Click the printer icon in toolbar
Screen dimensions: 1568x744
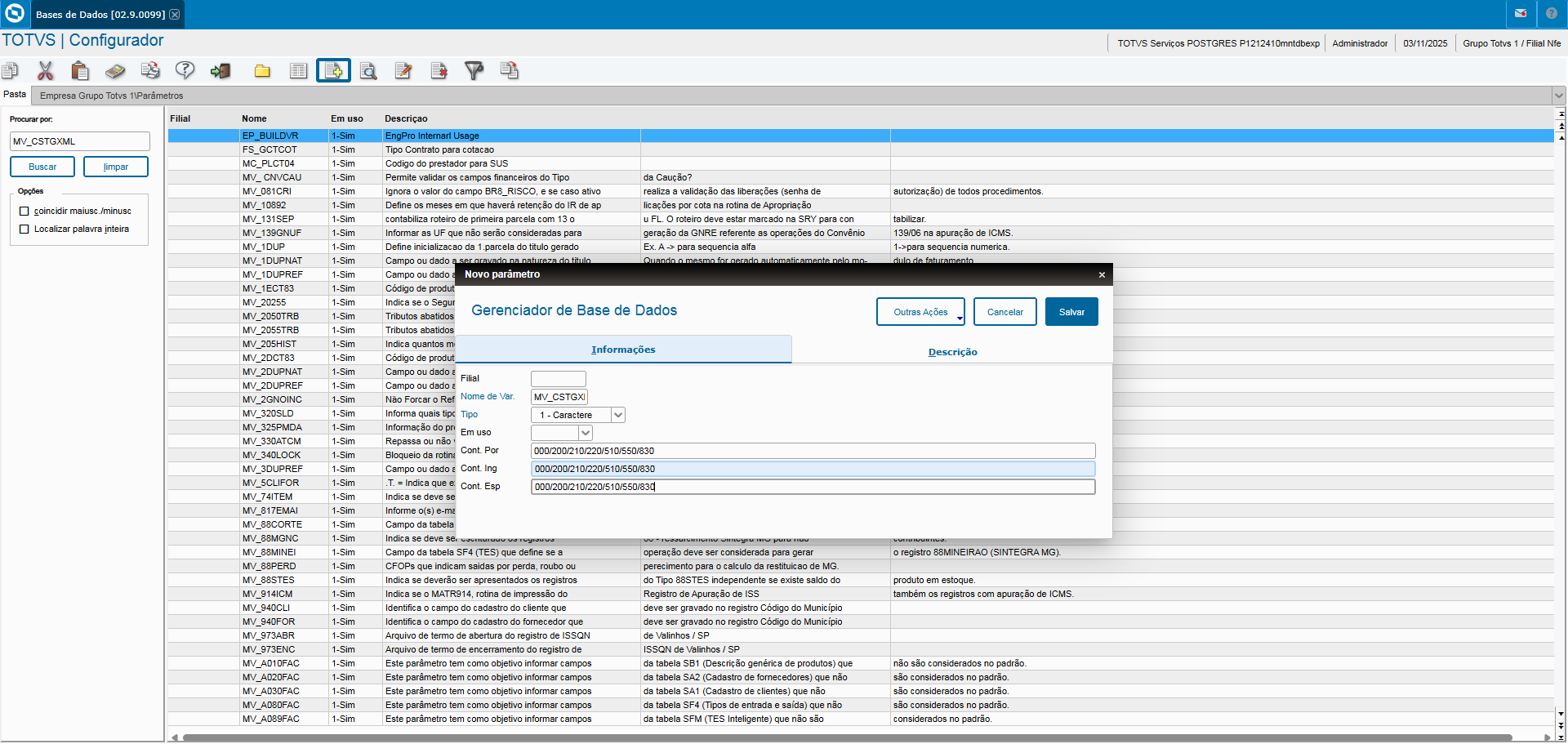point(150,71)
